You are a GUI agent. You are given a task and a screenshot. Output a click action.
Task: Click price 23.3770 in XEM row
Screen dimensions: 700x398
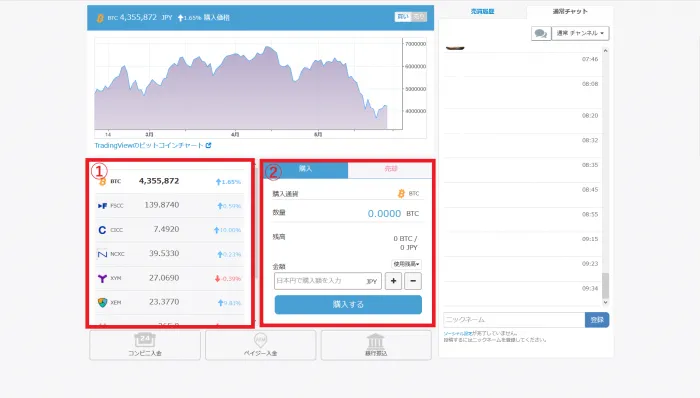click(x=164, y=302)
